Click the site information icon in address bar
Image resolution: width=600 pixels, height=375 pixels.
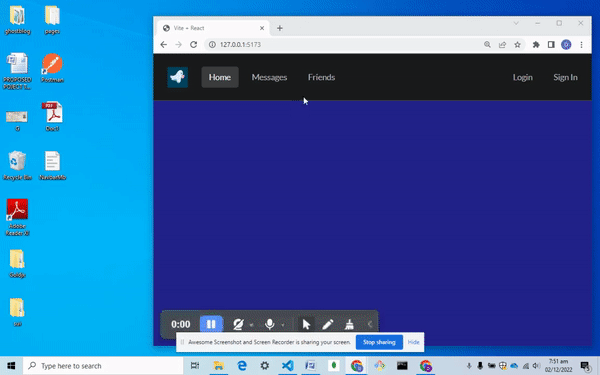212,44
